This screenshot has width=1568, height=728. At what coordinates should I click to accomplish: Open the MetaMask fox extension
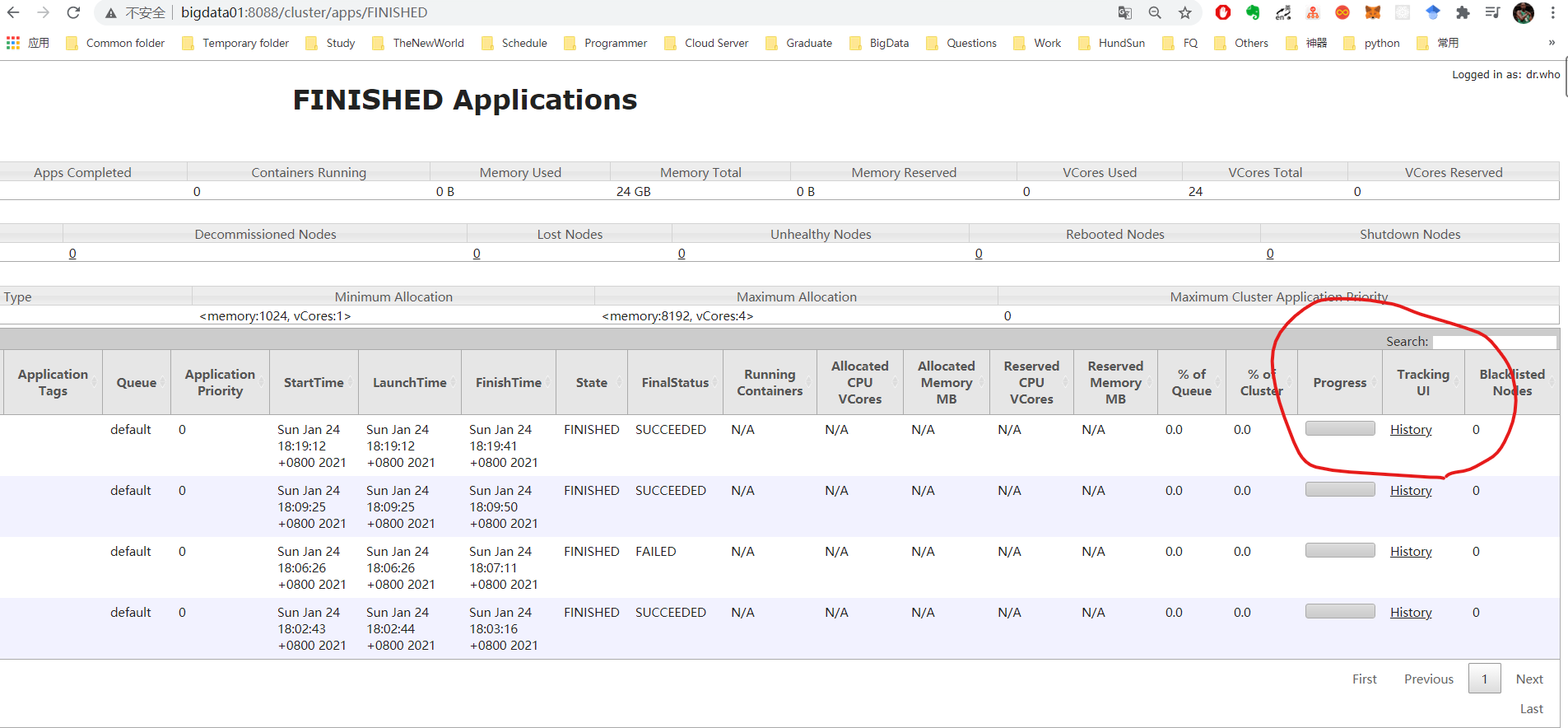(x=1373, y=12)
